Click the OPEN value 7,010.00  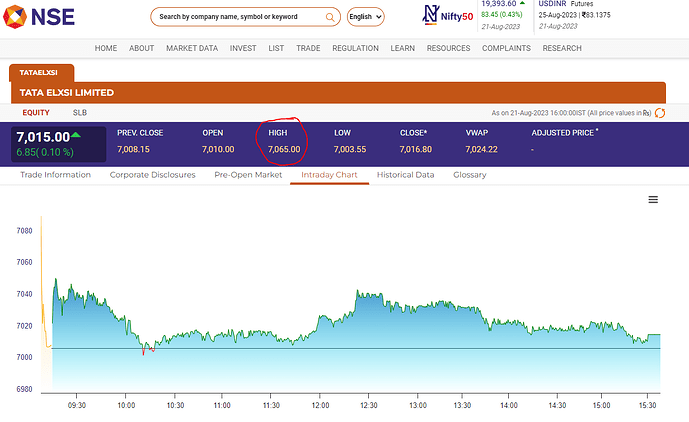218,149
